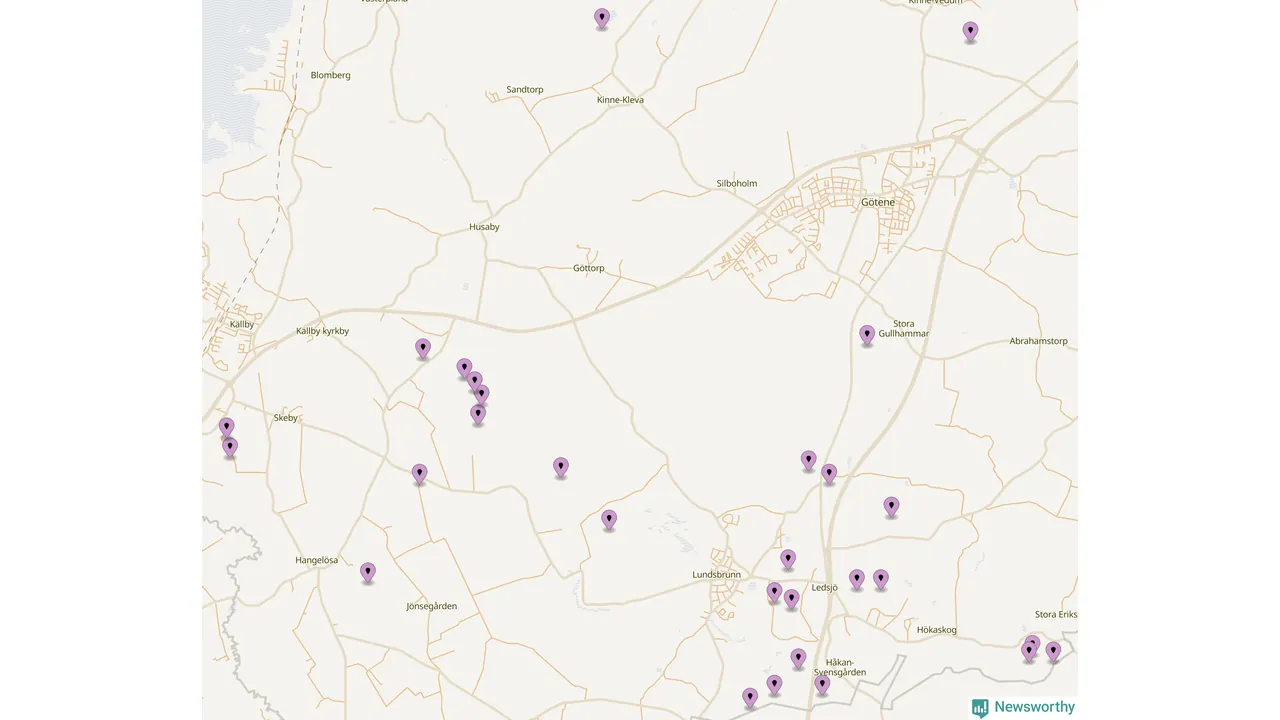
Task: Click the Kinne-Kleva label
Action: (x=620, y=100)
